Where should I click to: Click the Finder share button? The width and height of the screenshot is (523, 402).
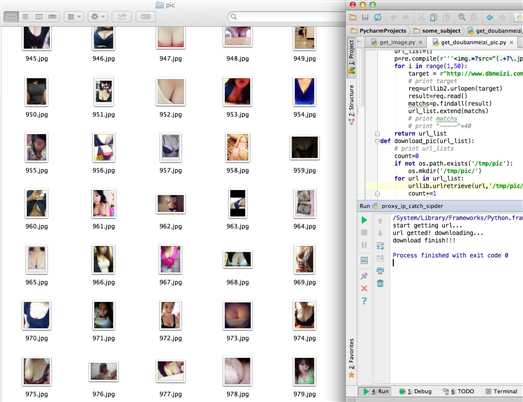point(121,16)
